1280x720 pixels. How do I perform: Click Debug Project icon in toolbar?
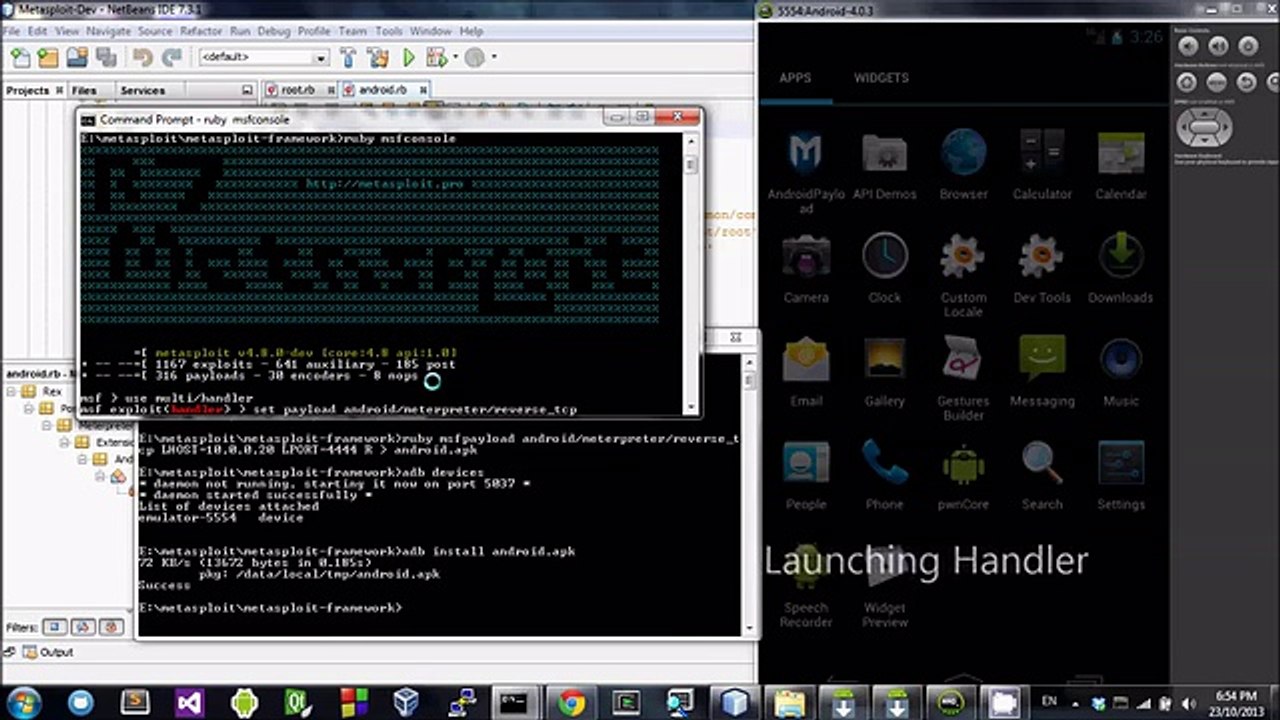click(x=437, y=58)
